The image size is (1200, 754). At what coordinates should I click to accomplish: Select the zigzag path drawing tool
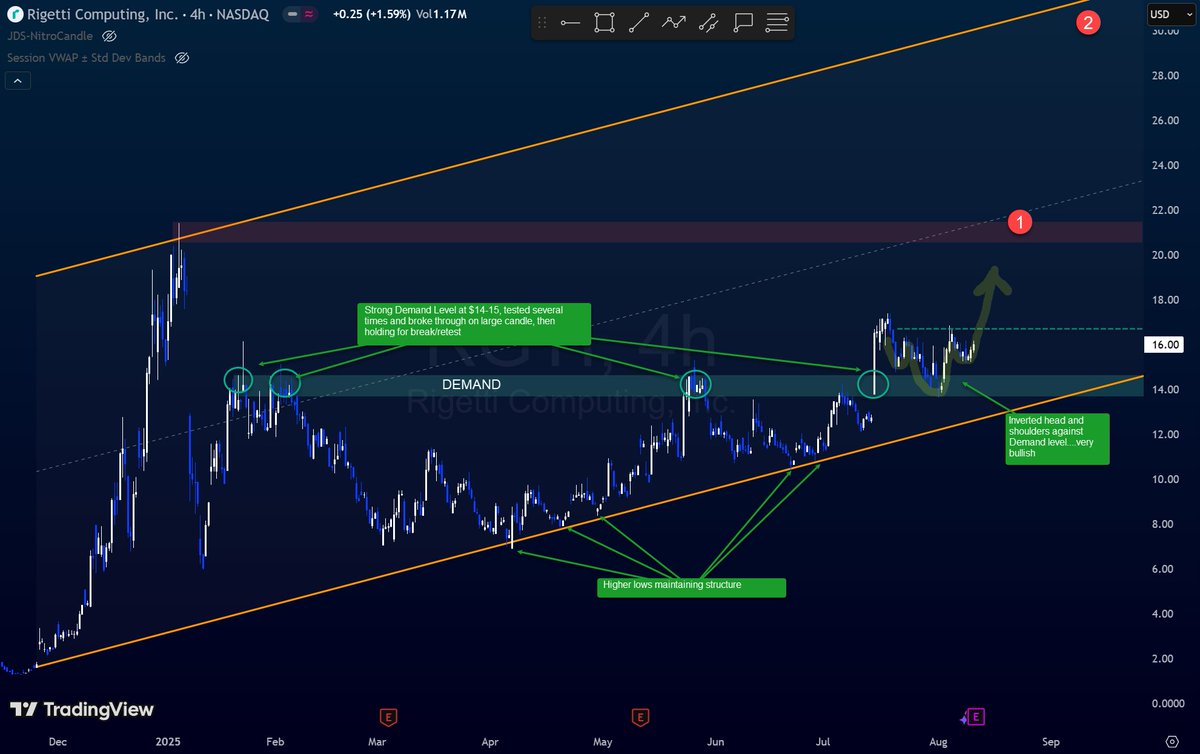[673, 22]
